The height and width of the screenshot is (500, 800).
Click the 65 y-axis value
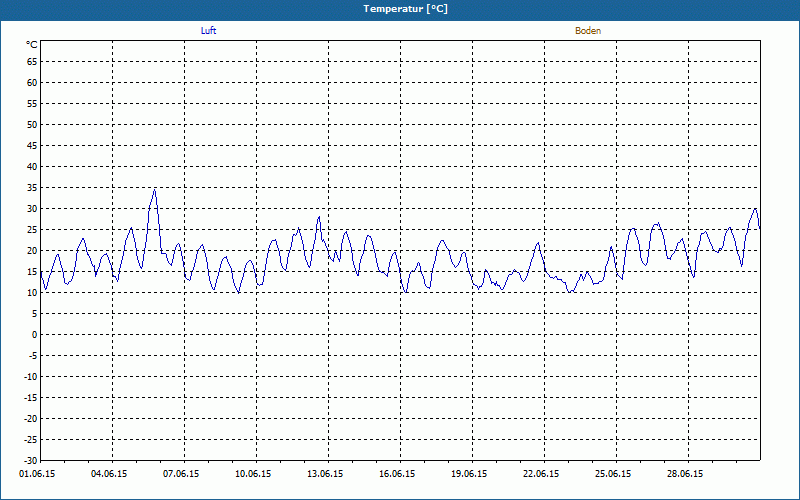click(32, 62)
